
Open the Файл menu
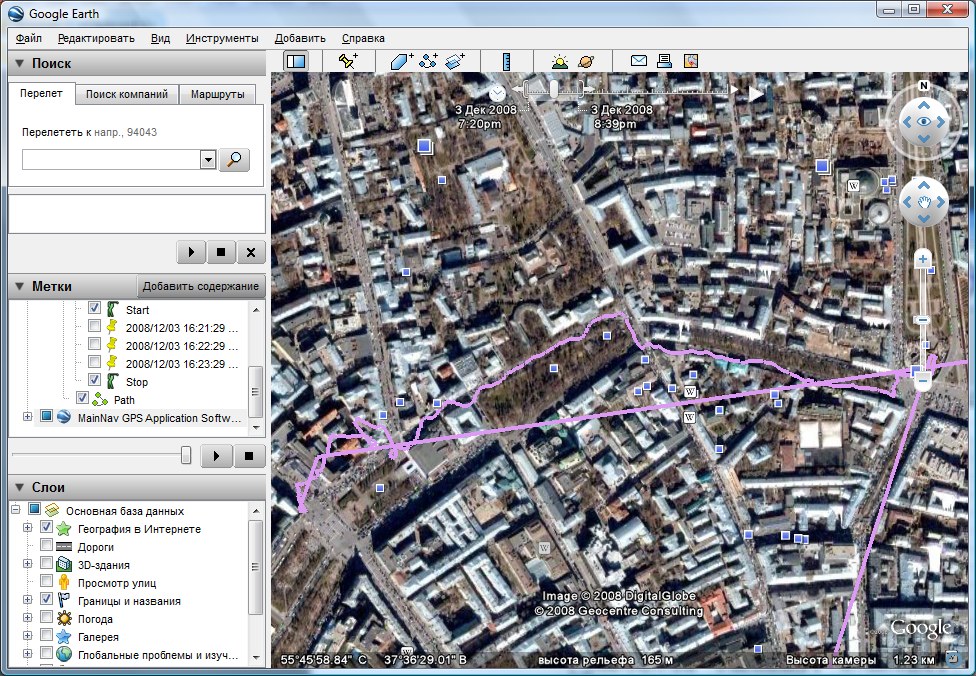point(29,38)
